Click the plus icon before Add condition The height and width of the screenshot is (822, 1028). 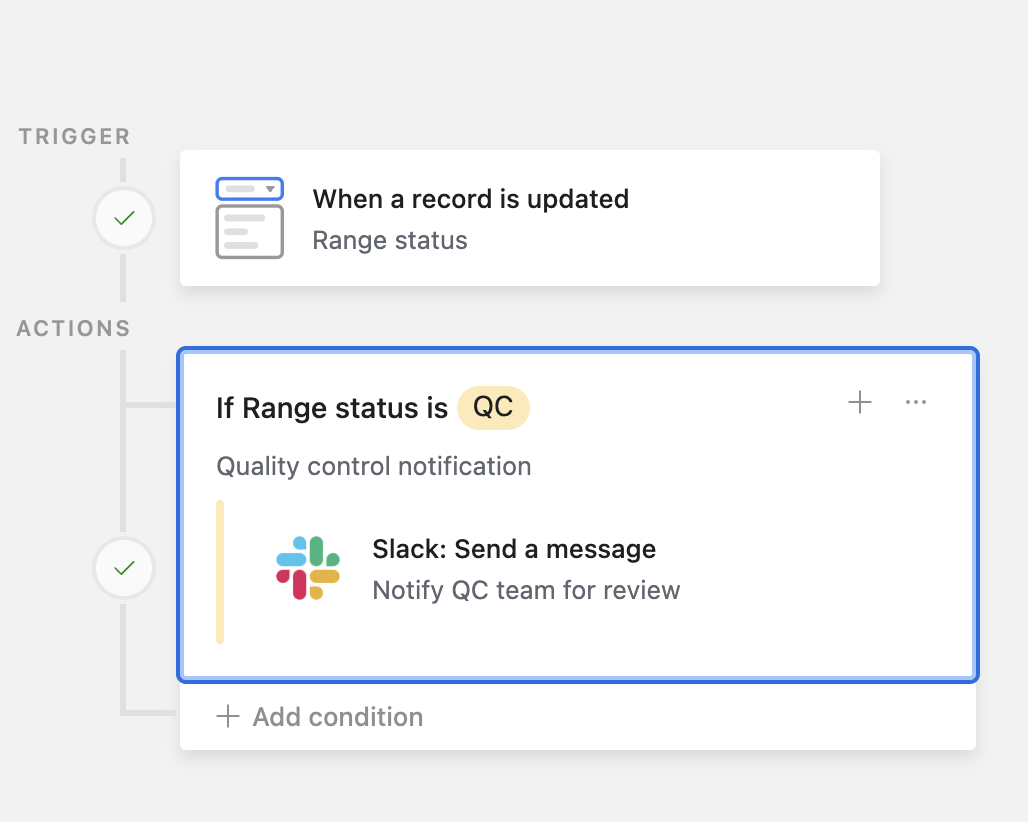[228, 716]
